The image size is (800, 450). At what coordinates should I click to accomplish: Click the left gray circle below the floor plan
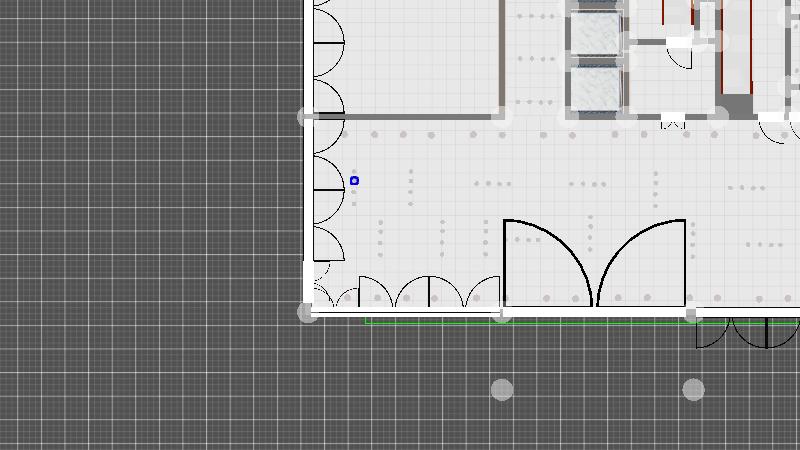tap(502, 389)
